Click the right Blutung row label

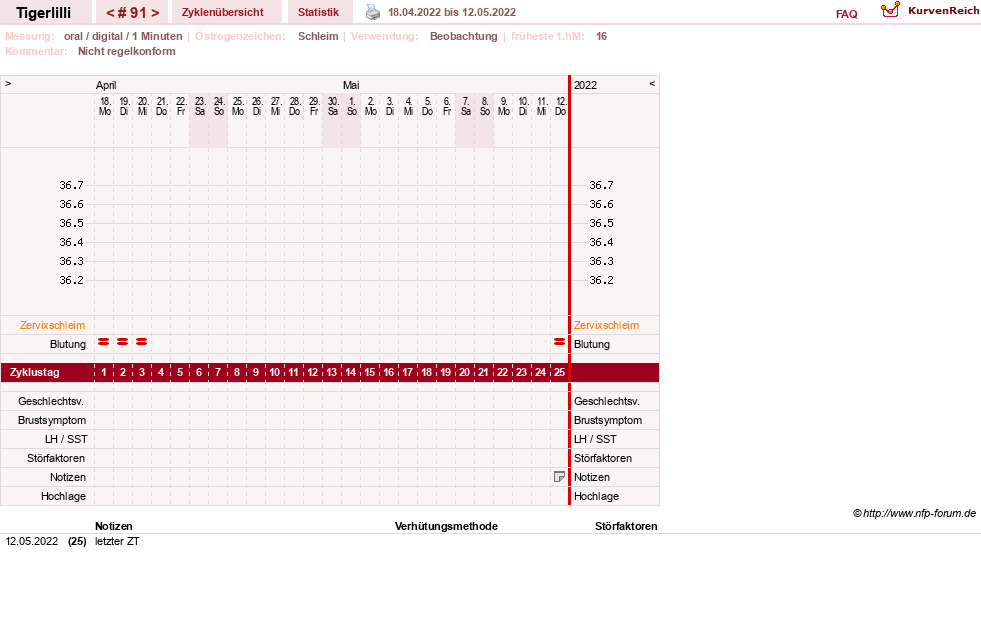point(592,344)
